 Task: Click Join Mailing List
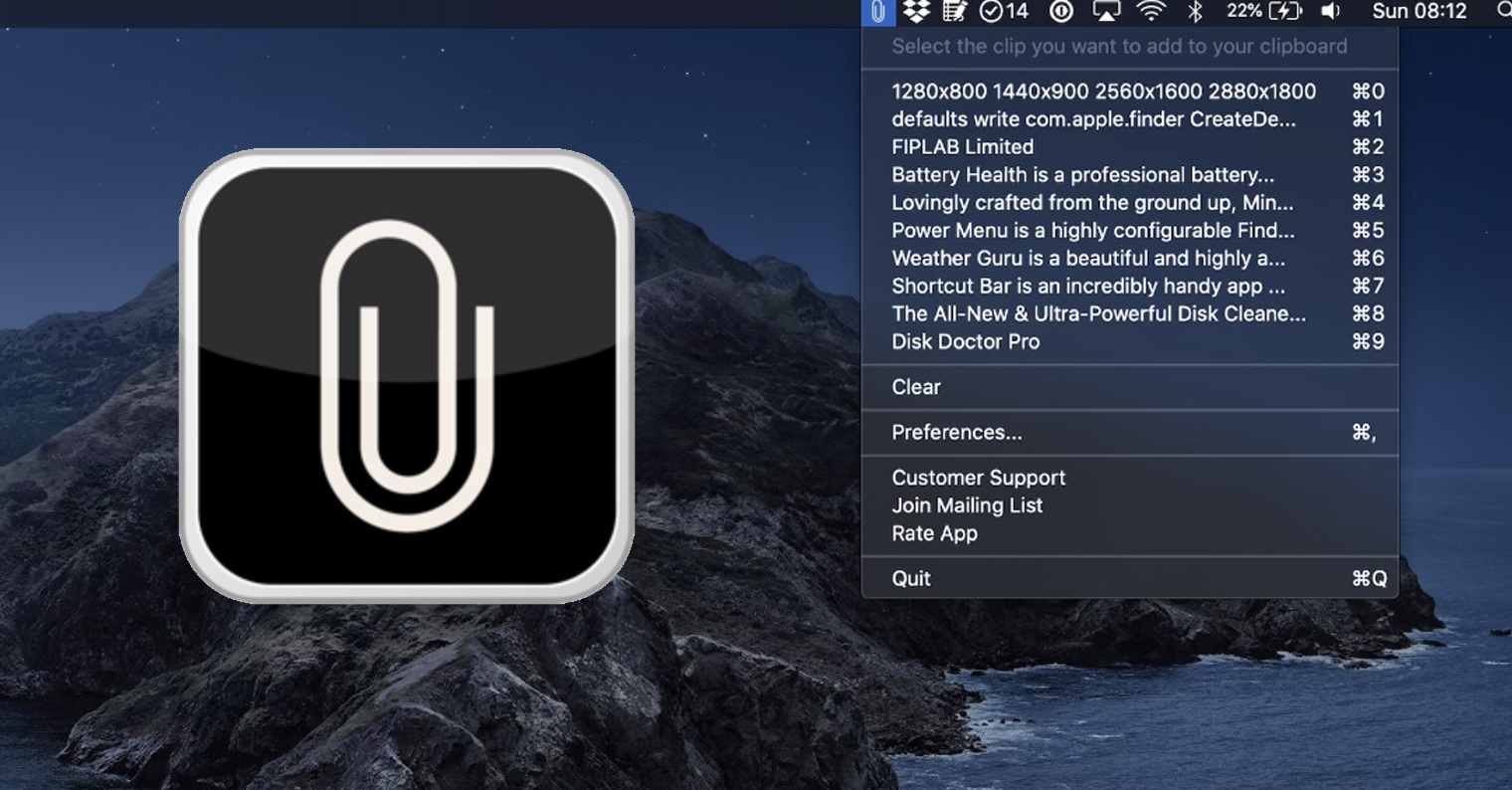point(967,505)
